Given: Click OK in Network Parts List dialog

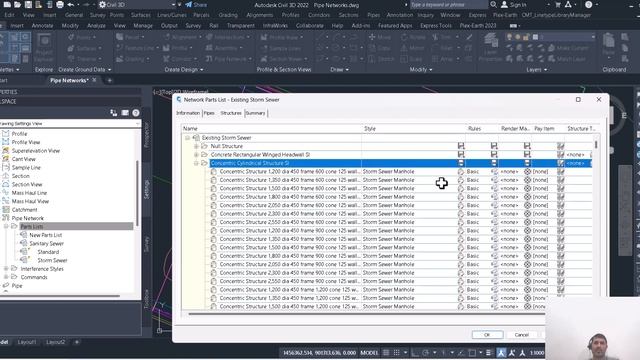Looking at the screenshot, I should point(487,335).
